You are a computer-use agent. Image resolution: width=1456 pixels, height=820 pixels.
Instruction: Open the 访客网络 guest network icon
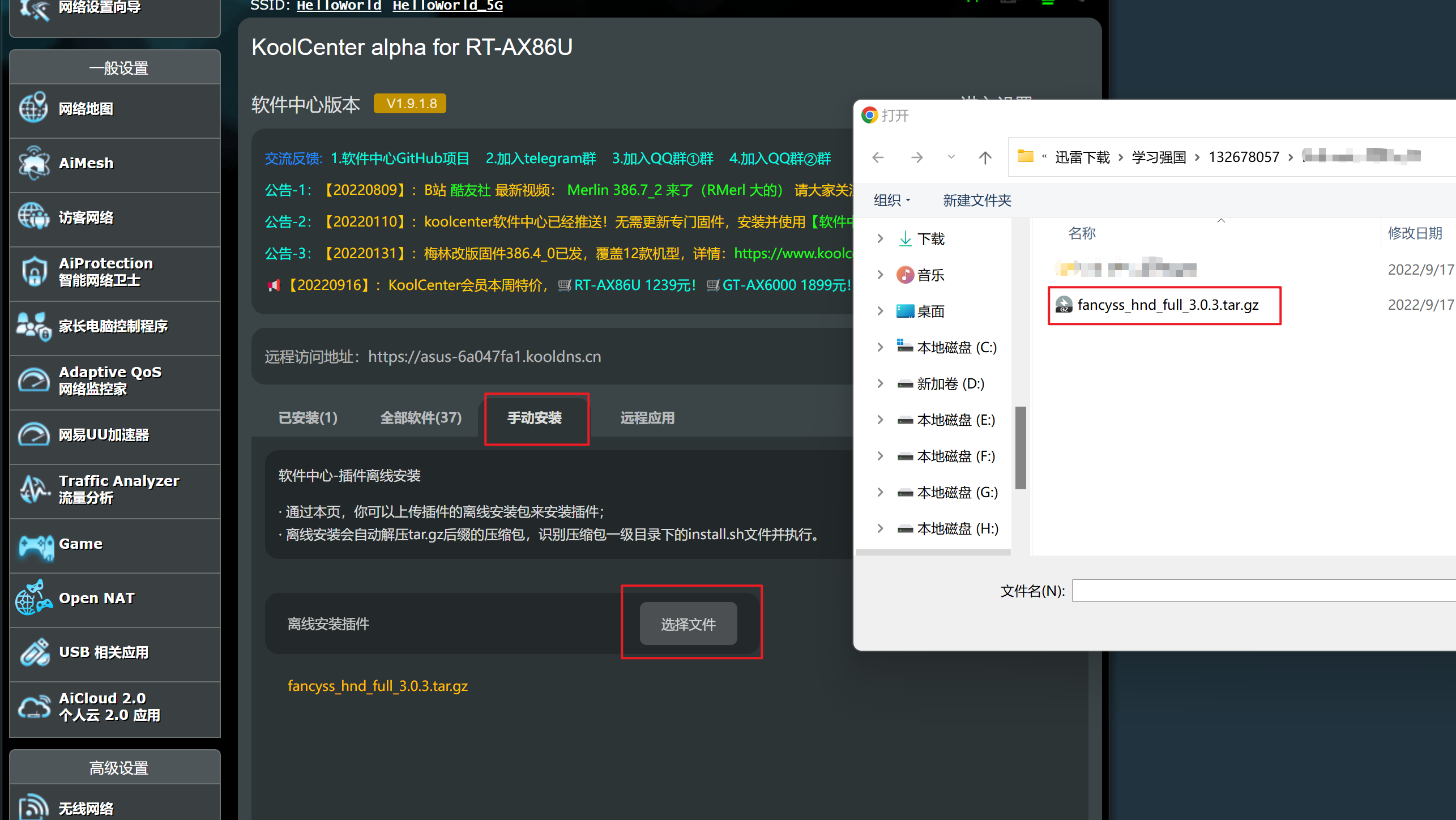(x=33, y=217)
